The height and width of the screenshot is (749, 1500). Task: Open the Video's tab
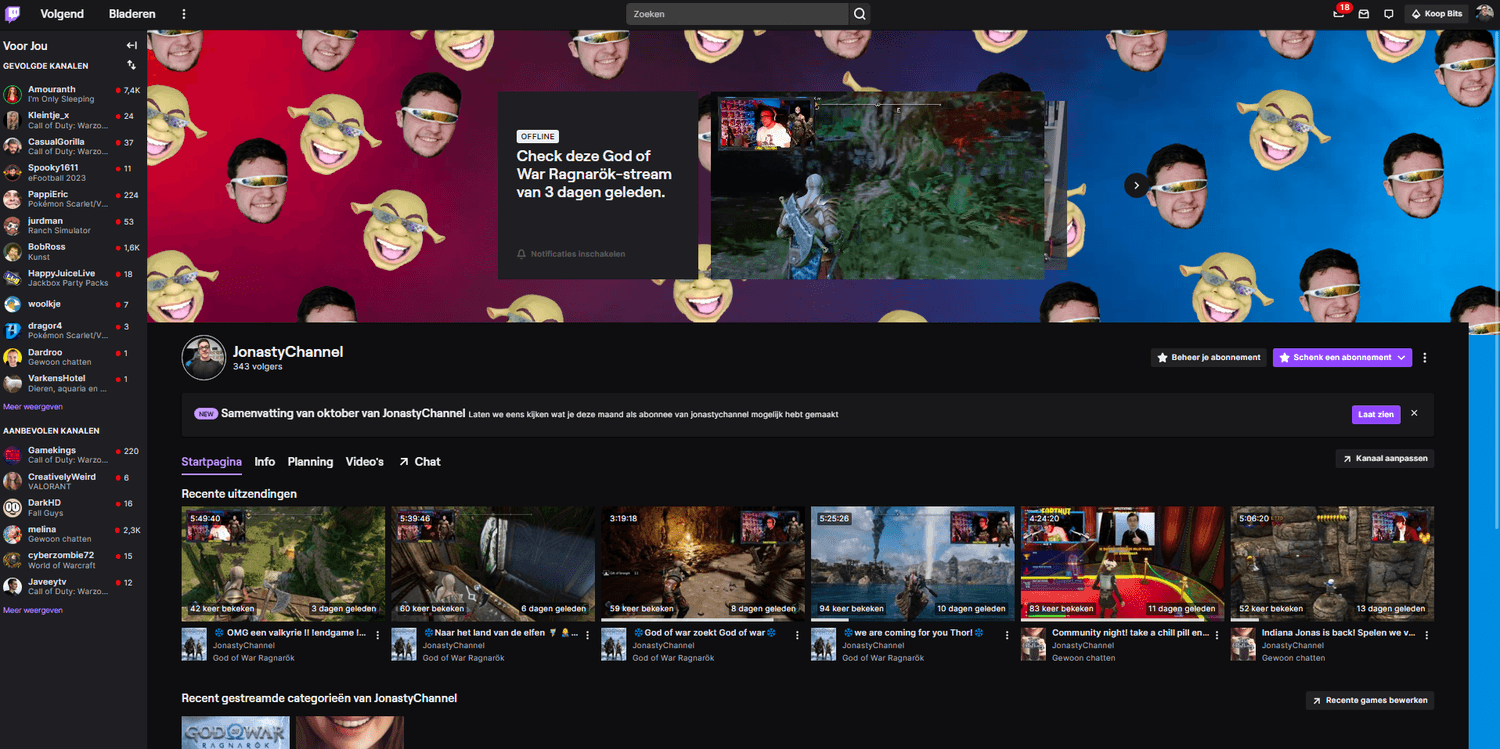click(x=365, y=462)
